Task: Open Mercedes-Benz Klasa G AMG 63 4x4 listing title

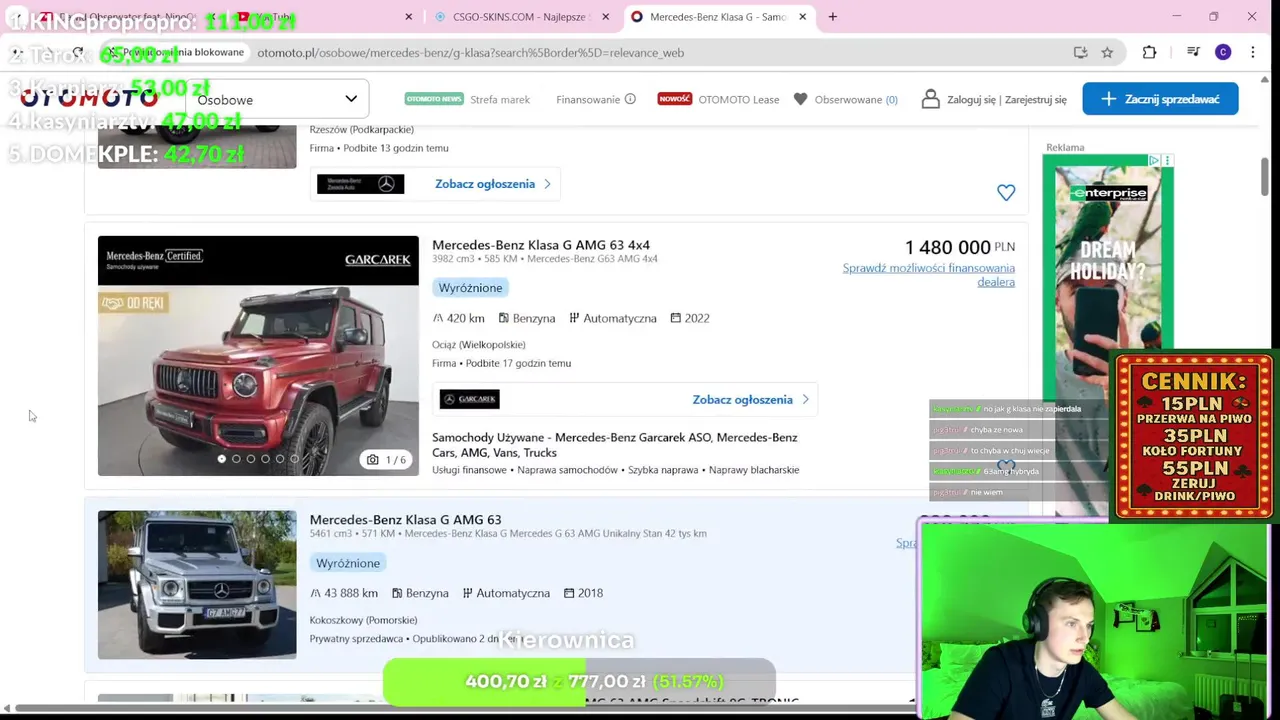Action: tap(541, 245)
